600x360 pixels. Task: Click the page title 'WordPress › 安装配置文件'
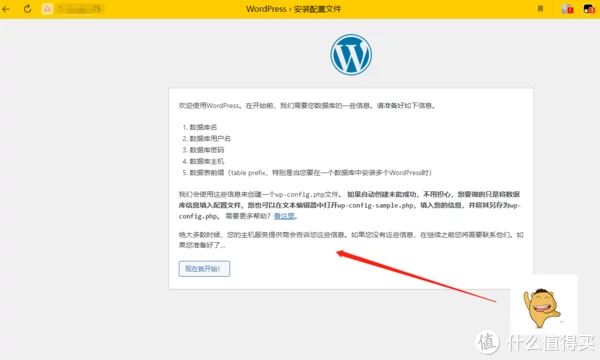point(293,9)
